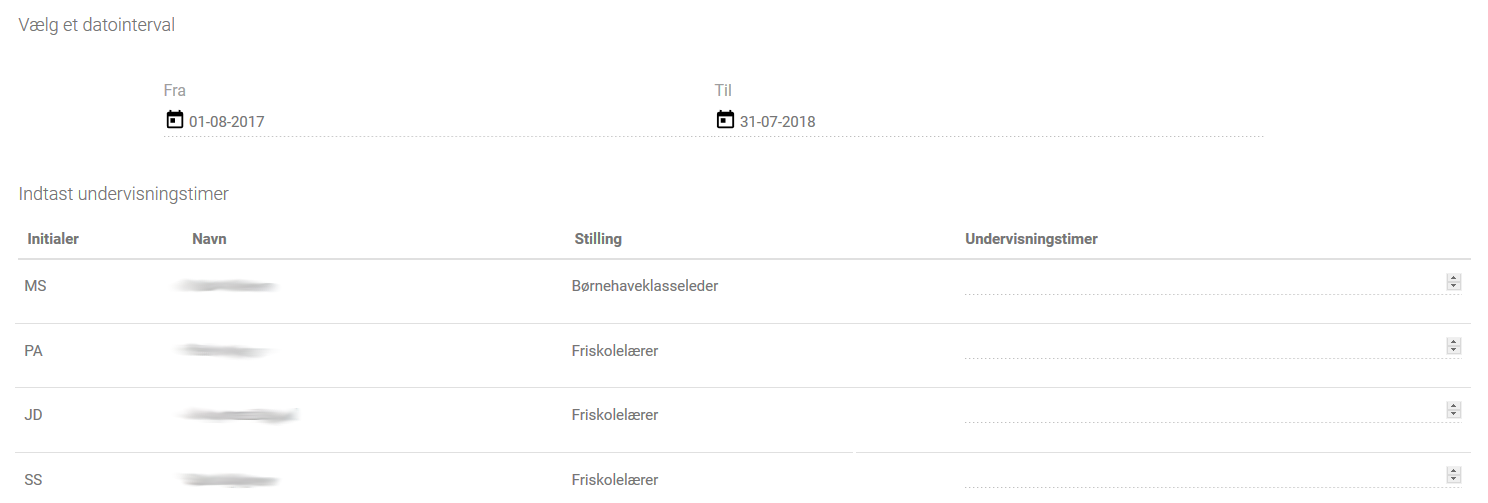
Task: Open the Til date field showing 31-07-2018
Action: tap(989, 122)
